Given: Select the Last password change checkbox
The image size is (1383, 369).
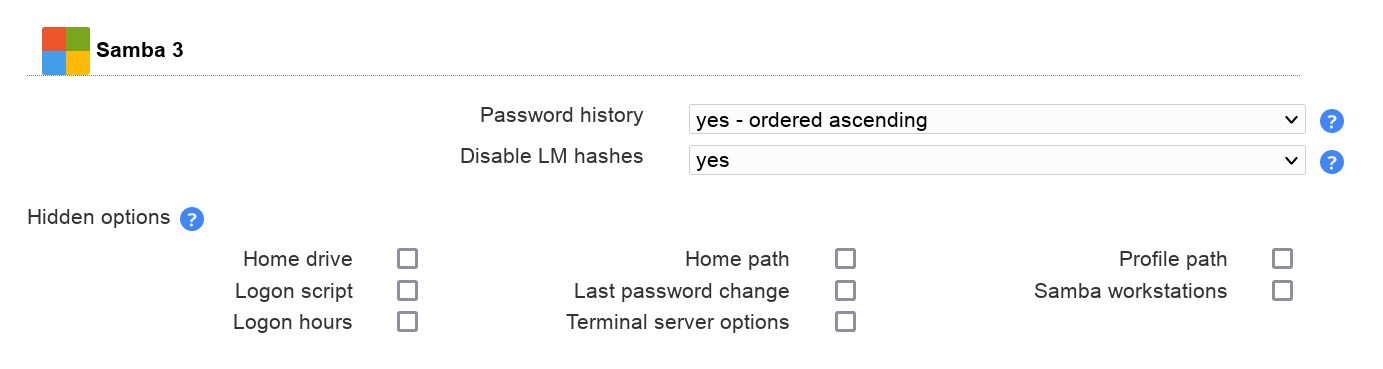Looking at the screenshot, I should click(x=845, y=291).
